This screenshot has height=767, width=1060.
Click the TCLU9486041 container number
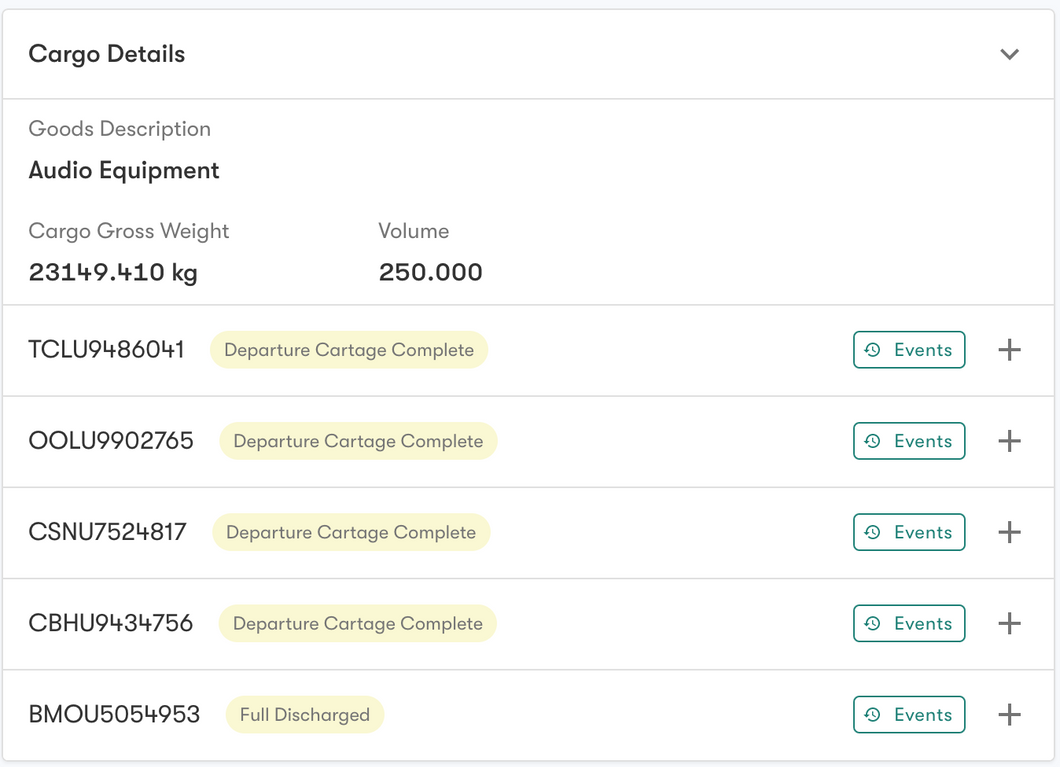[x=107, y=350]
